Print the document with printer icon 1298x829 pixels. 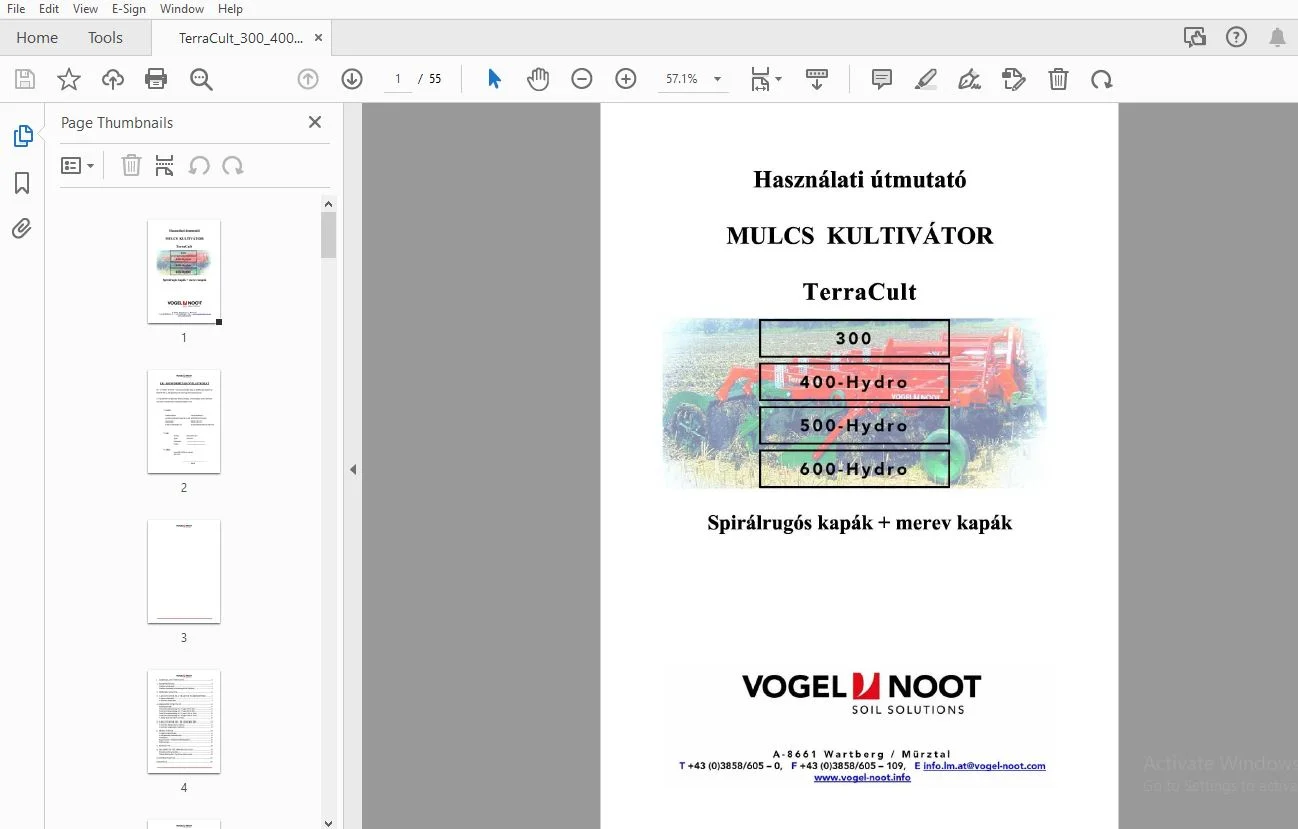click(156, 79)
